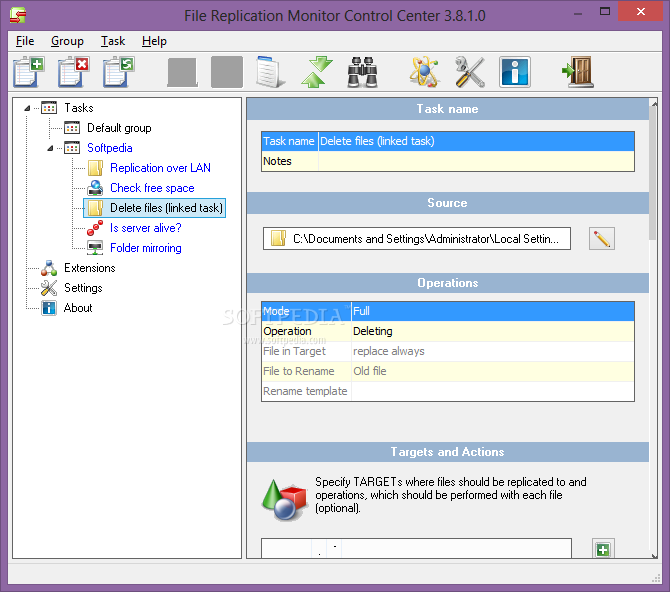
Task: Open the File menu
Action: (25, 41)
